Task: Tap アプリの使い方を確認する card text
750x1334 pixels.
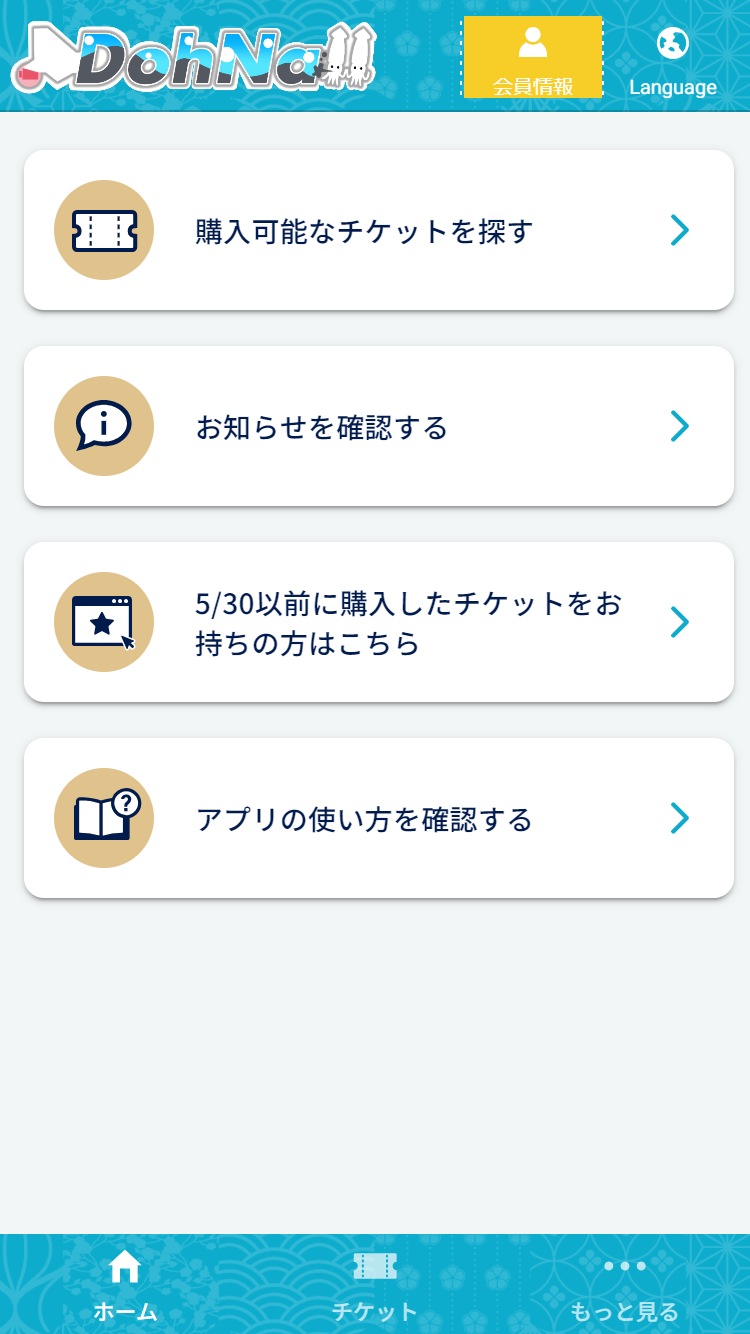Action: (x=364, y=820)
